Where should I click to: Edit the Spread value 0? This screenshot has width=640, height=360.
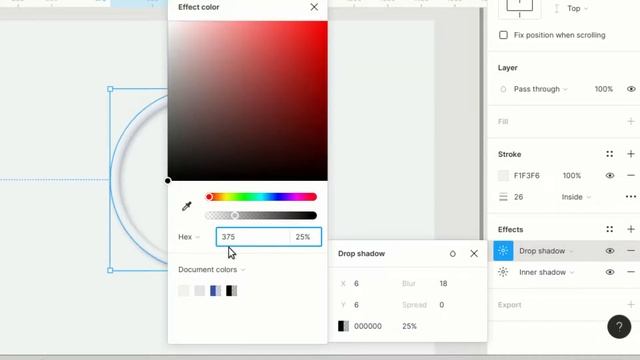[442, 305]
